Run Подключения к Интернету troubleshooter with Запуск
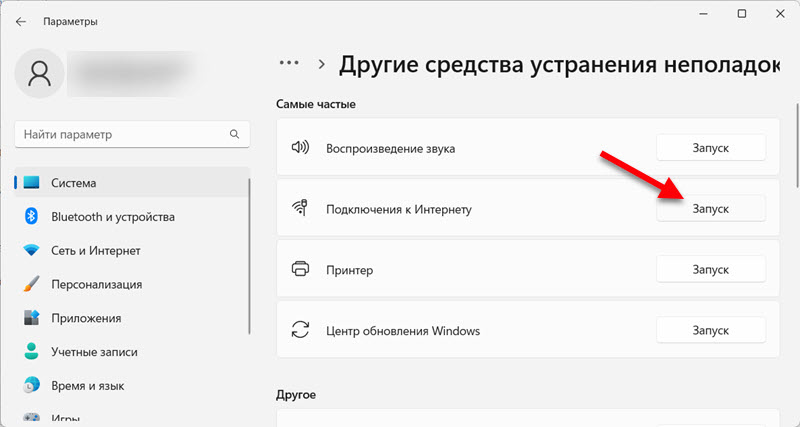 [711, 209]
